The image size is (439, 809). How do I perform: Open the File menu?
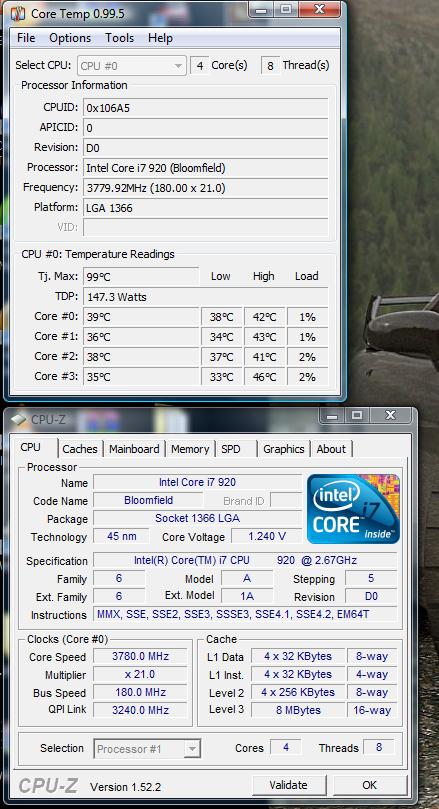(26, 38)
